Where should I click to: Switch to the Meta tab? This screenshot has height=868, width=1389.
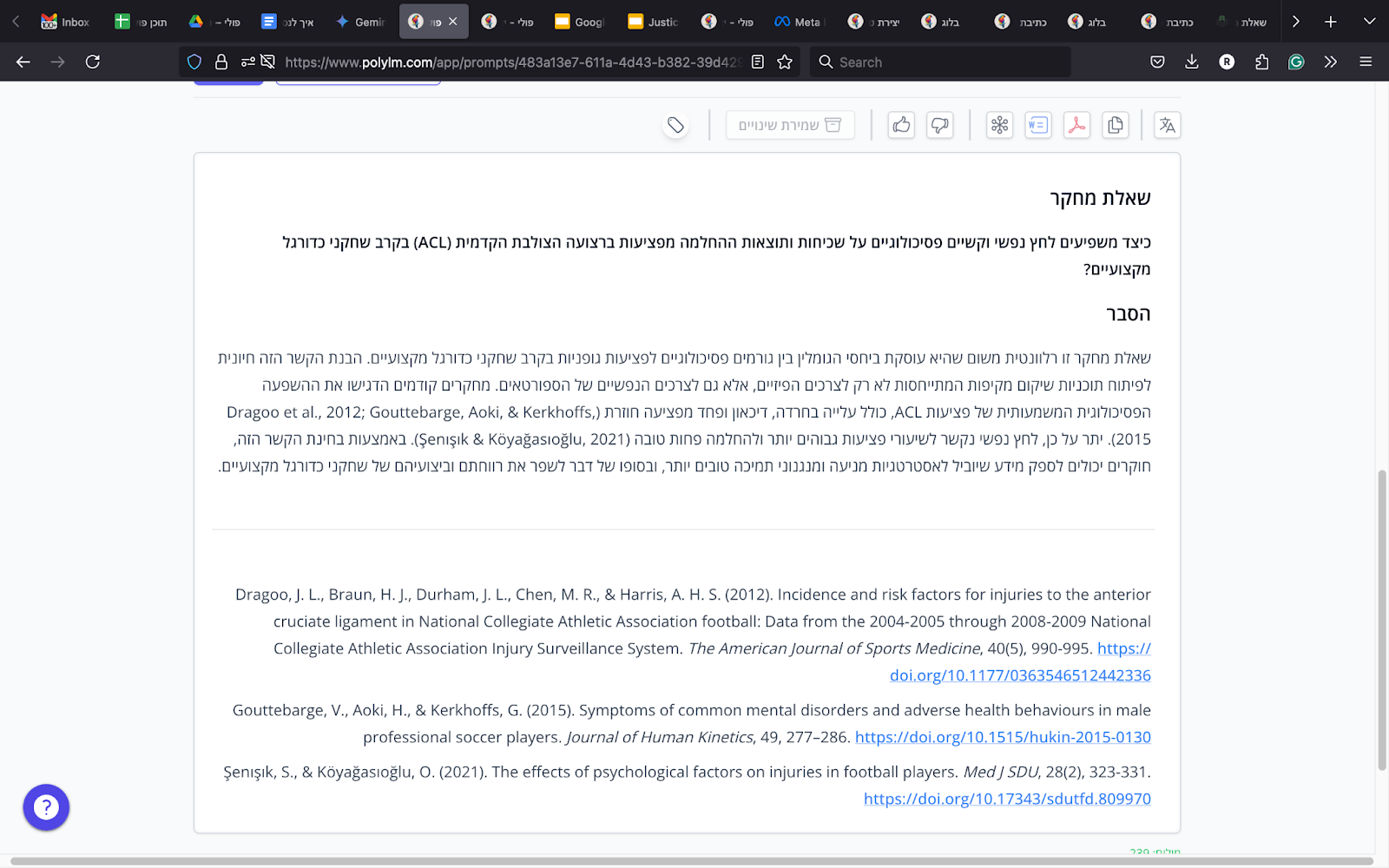[x=798, y=22]
